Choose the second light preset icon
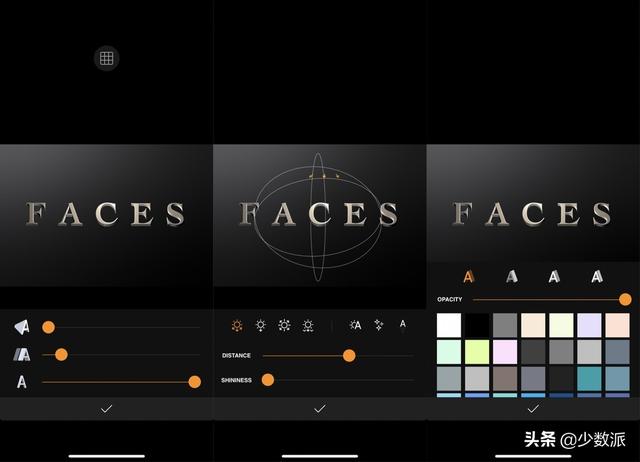This screenshot has width=640, height=462. pos(261,325)
